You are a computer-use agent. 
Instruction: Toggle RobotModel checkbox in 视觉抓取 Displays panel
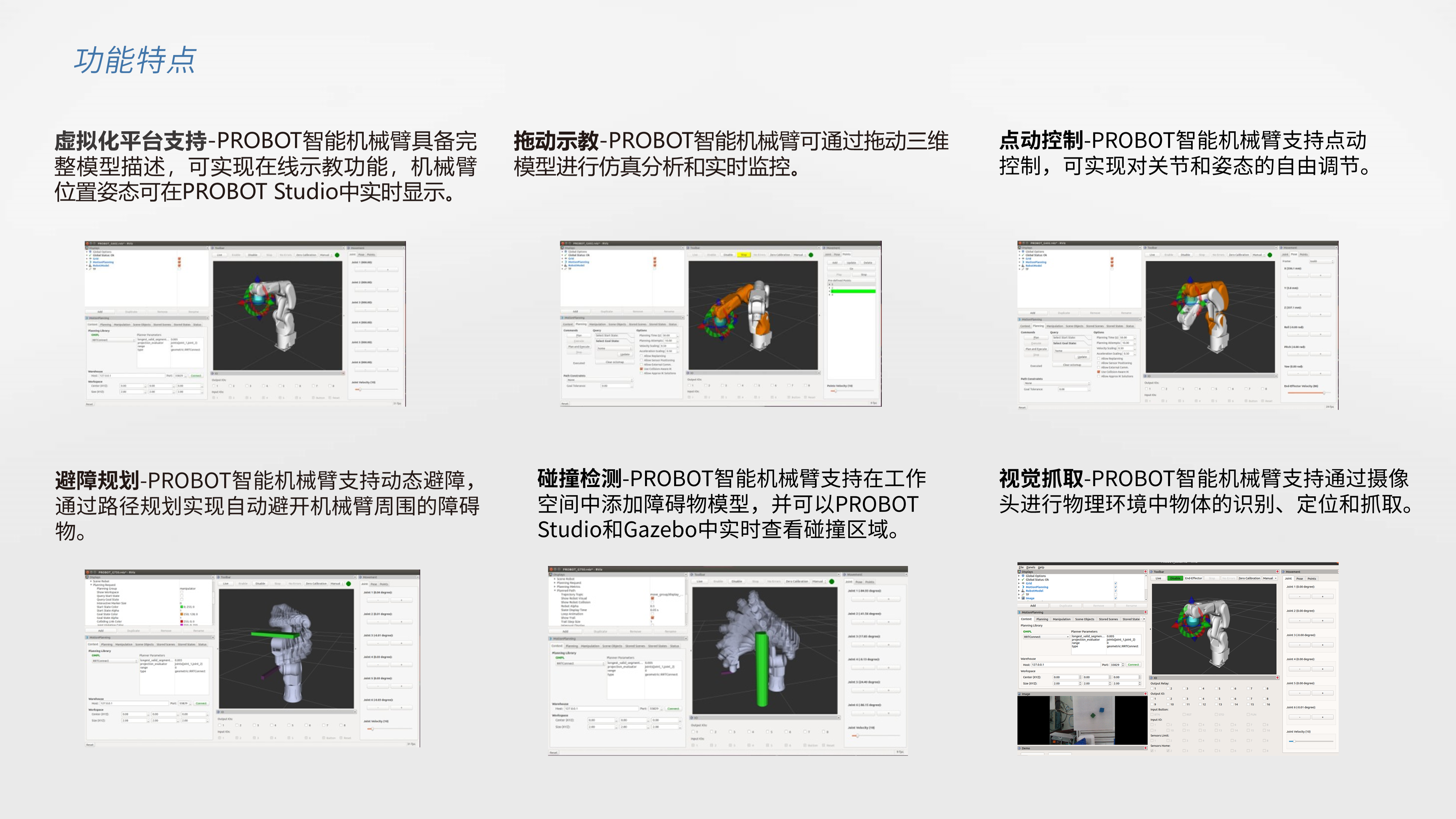click(1116, 591)
